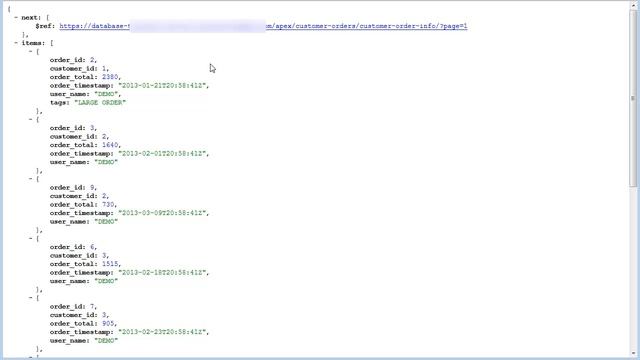Click the customer_id value 1
The image size is (640, 360).
coord(104,69)
